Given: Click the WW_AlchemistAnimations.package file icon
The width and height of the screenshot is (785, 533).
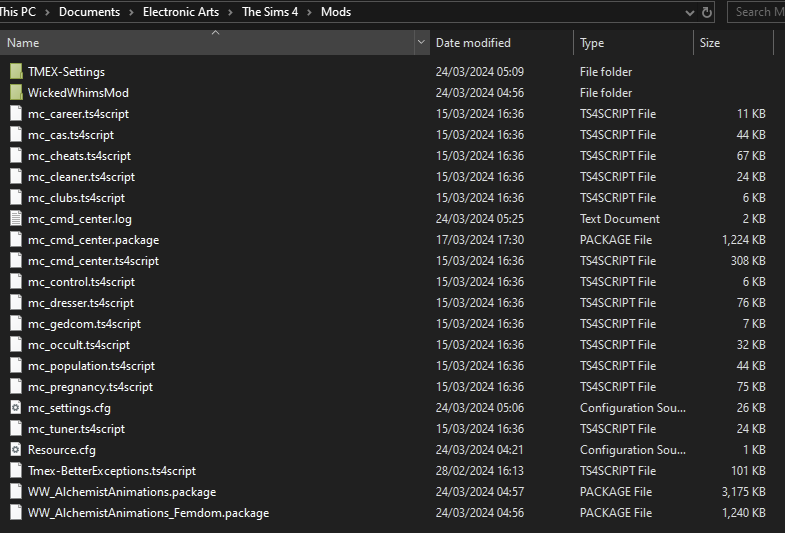Looking at the screenshot, I should 15,492.
